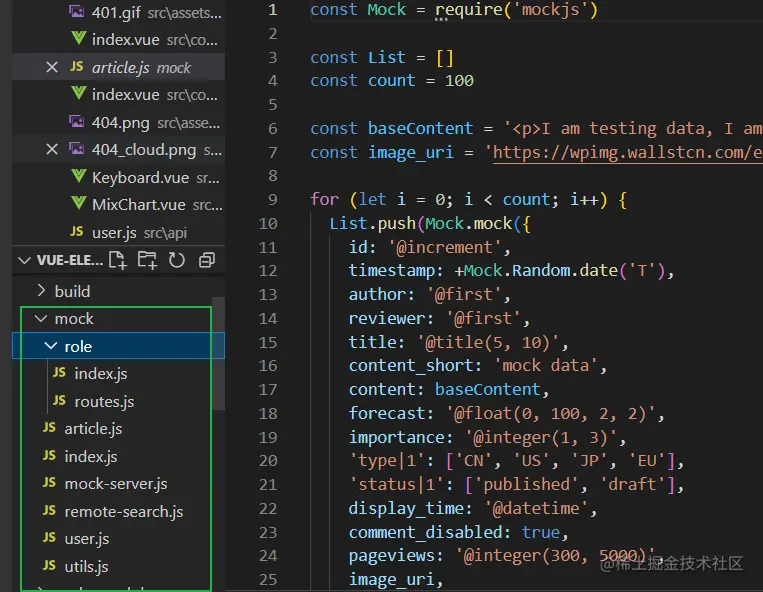763x592 pixels.
Task: Close the article.js mock open editor
Action: point(52,67)
